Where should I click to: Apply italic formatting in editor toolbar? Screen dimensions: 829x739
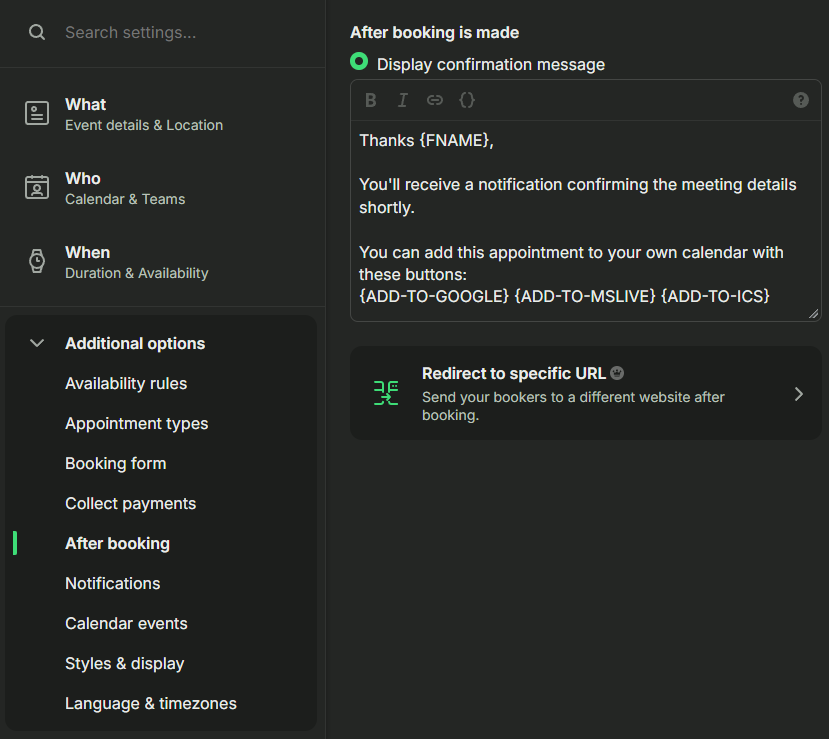coord(403,100)
